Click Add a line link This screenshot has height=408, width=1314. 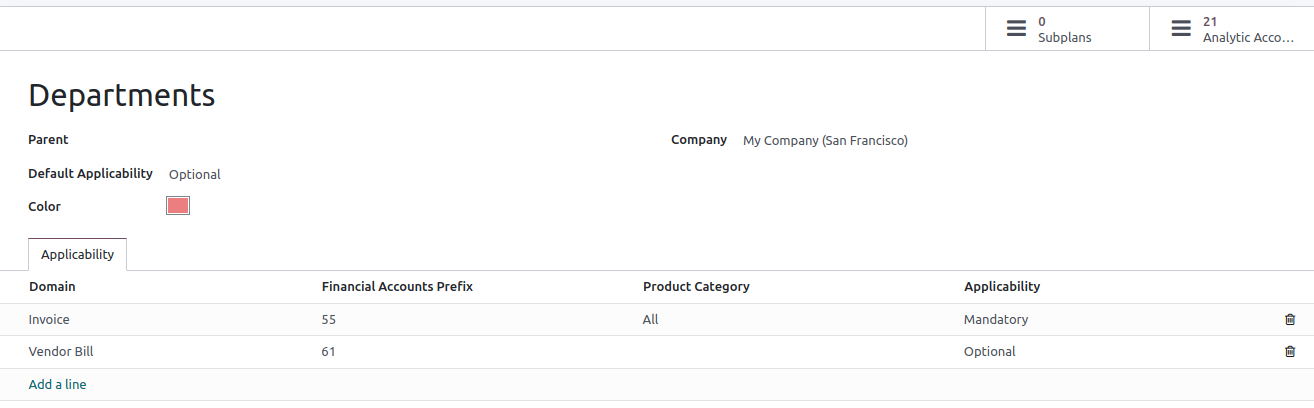click(x=57, y=385)
